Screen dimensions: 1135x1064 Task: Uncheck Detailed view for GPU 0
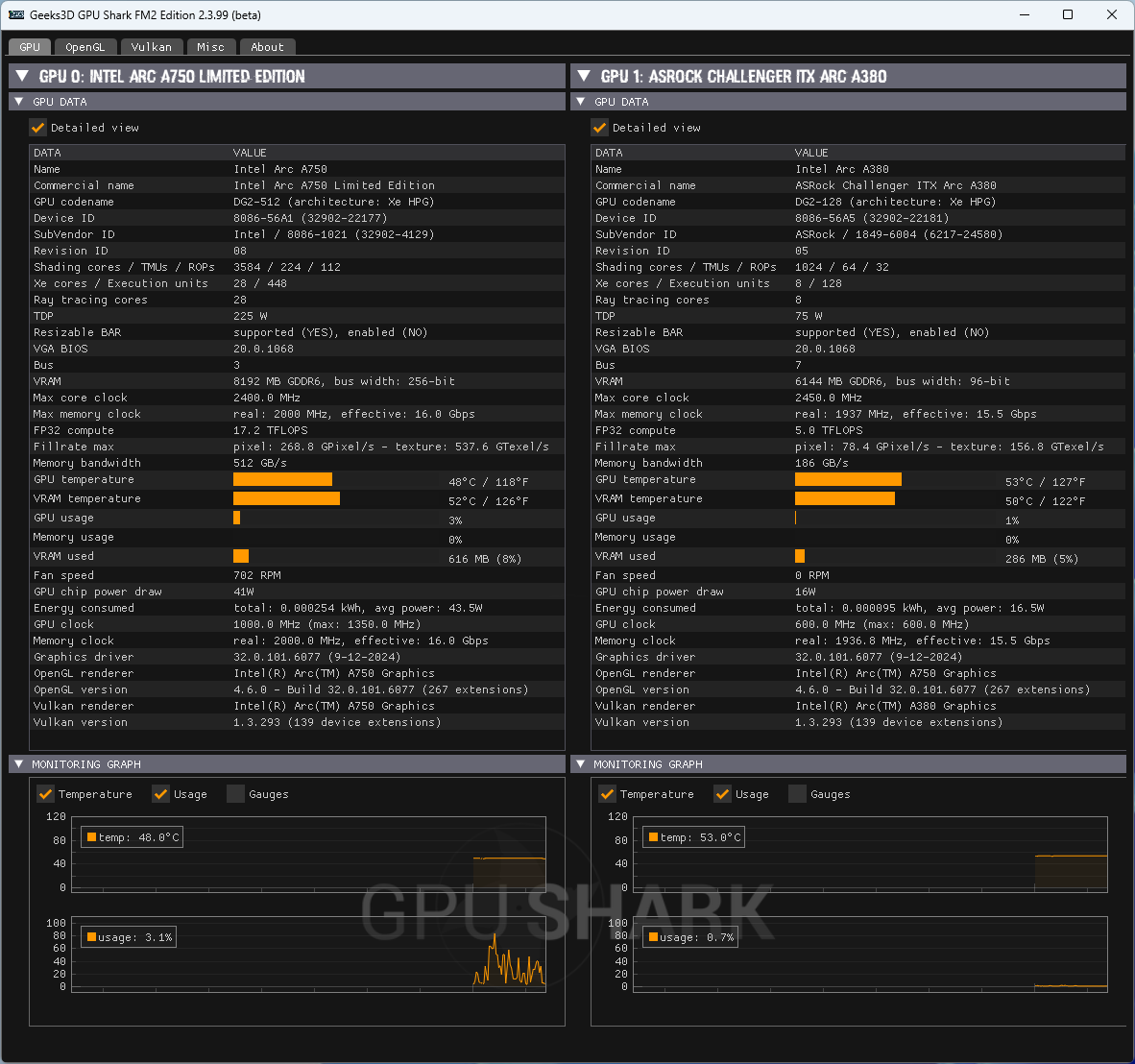click(x=37, y=128)
